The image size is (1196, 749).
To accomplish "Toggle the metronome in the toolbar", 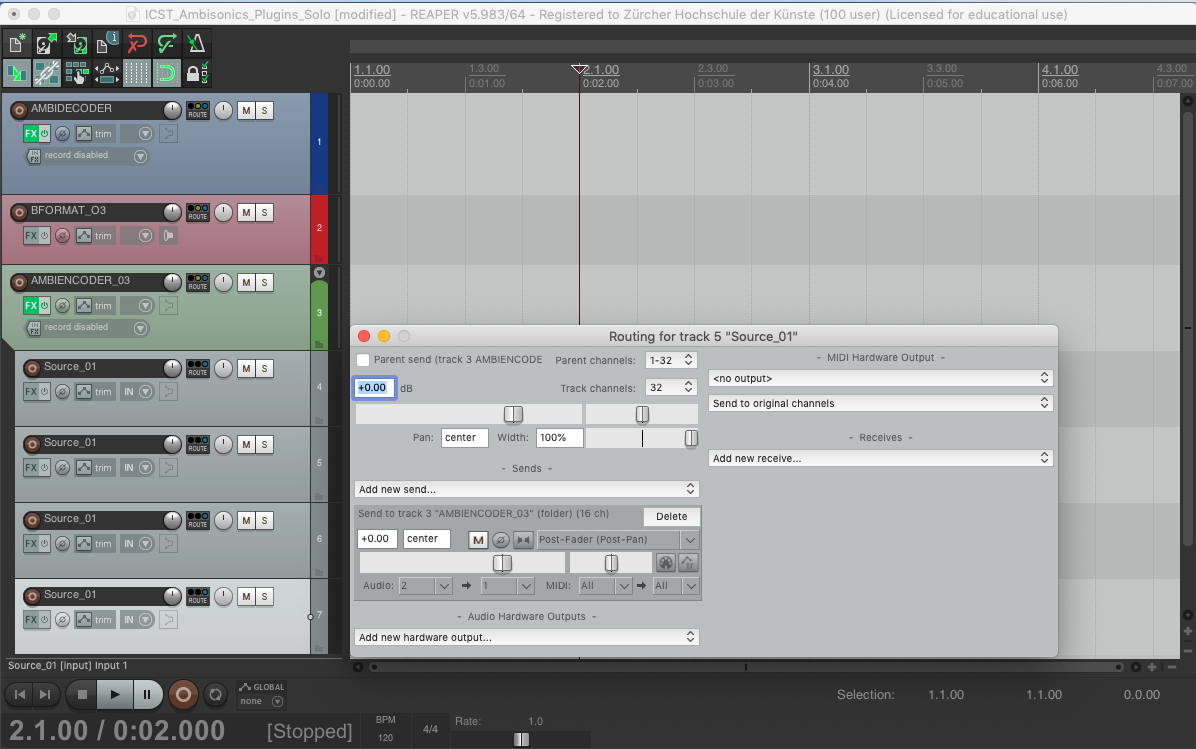I will click(x=197, y=43).
